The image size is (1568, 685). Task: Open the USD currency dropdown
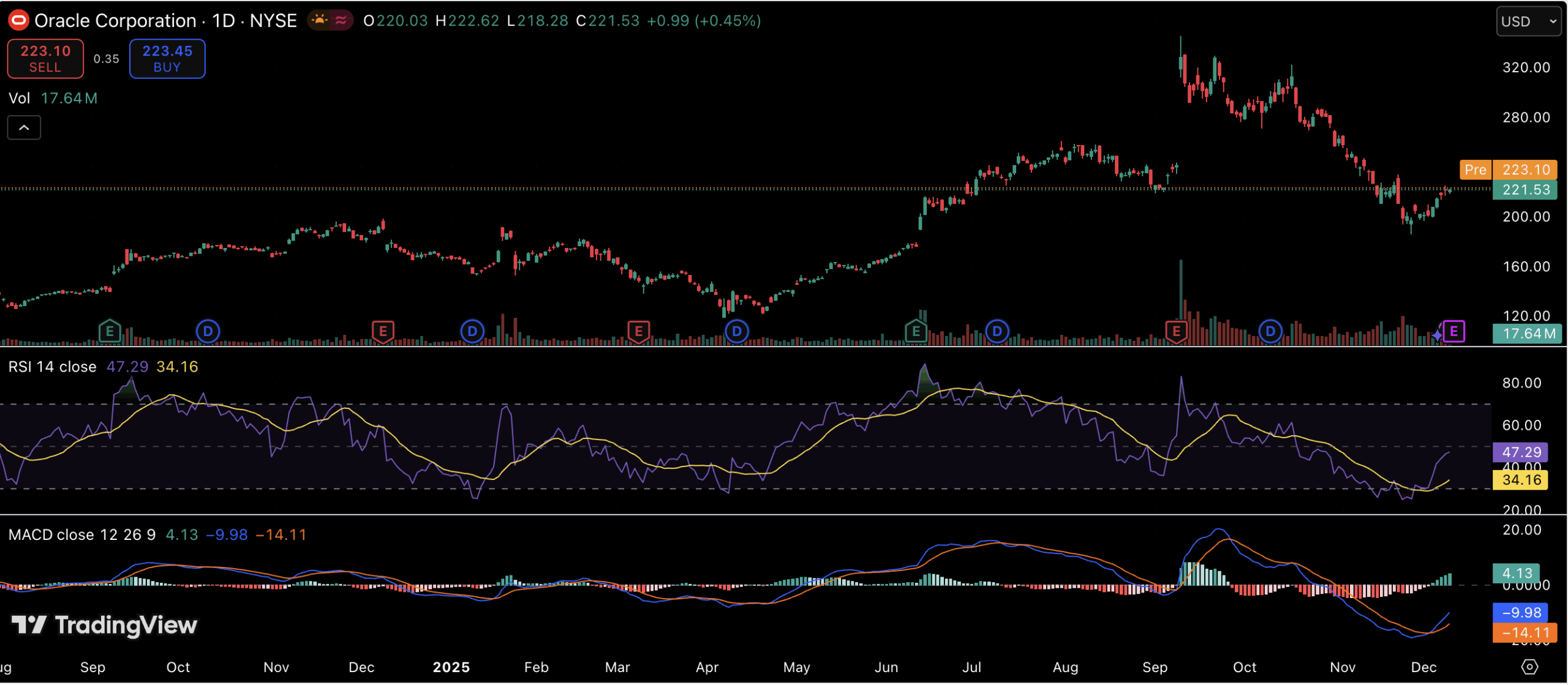point(1528,21)
